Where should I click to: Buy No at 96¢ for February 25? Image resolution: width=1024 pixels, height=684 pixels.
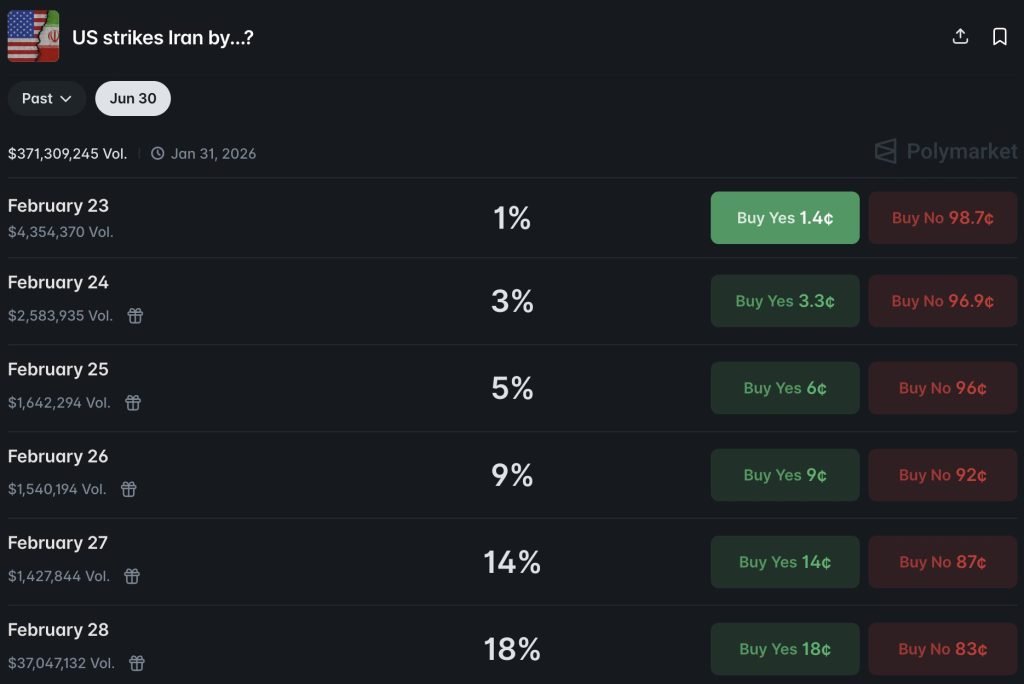tap(942, 388)
